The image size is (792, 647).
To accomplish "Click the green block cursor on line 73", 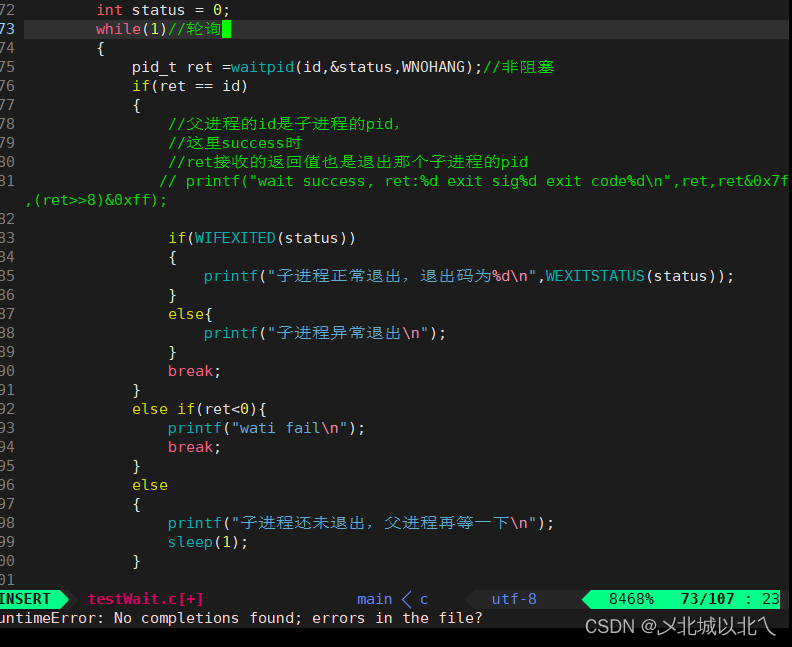I will (x=226, y=29).
